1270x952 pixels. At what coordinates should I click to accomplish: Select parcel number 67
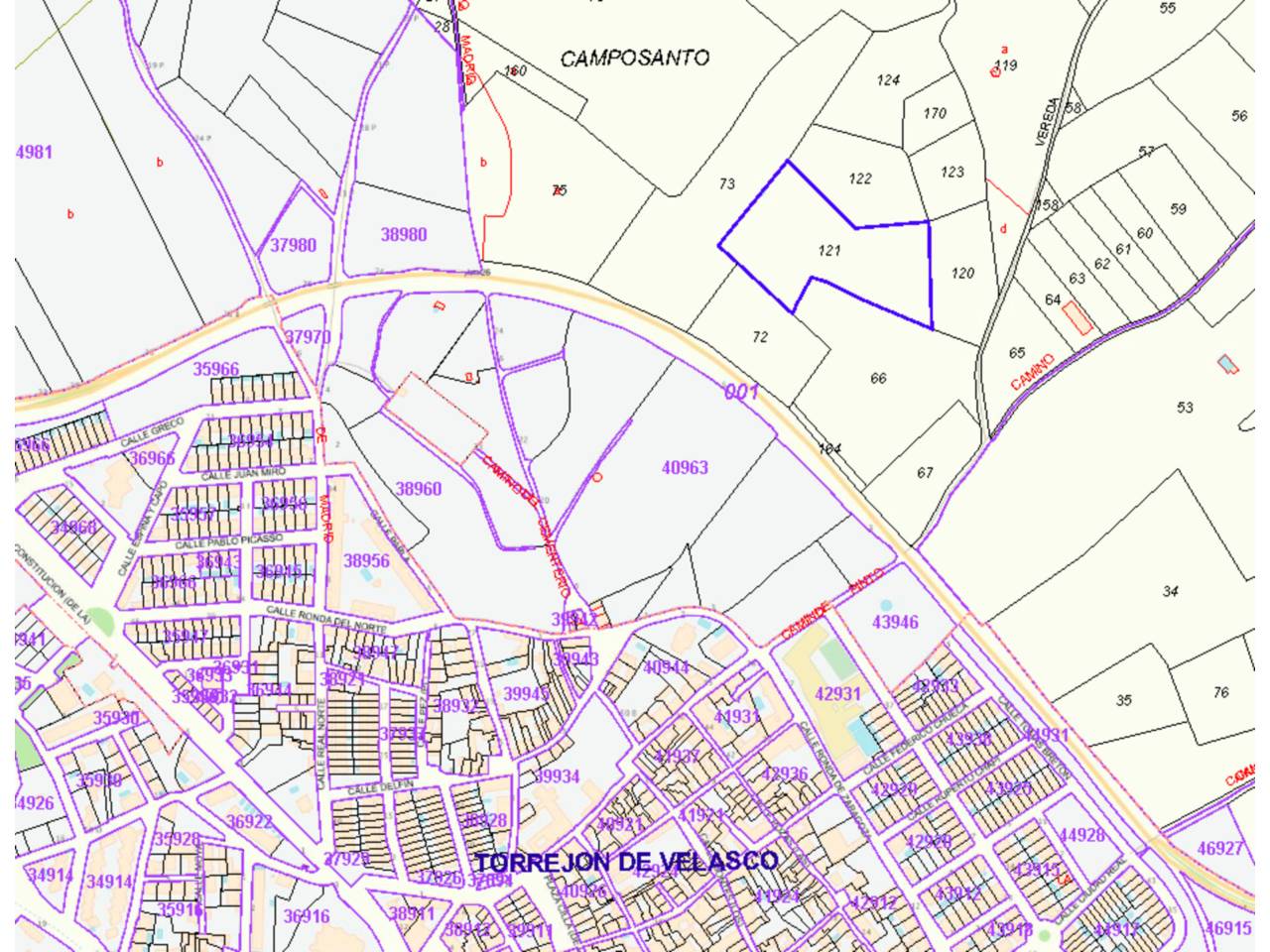(925, 473)
